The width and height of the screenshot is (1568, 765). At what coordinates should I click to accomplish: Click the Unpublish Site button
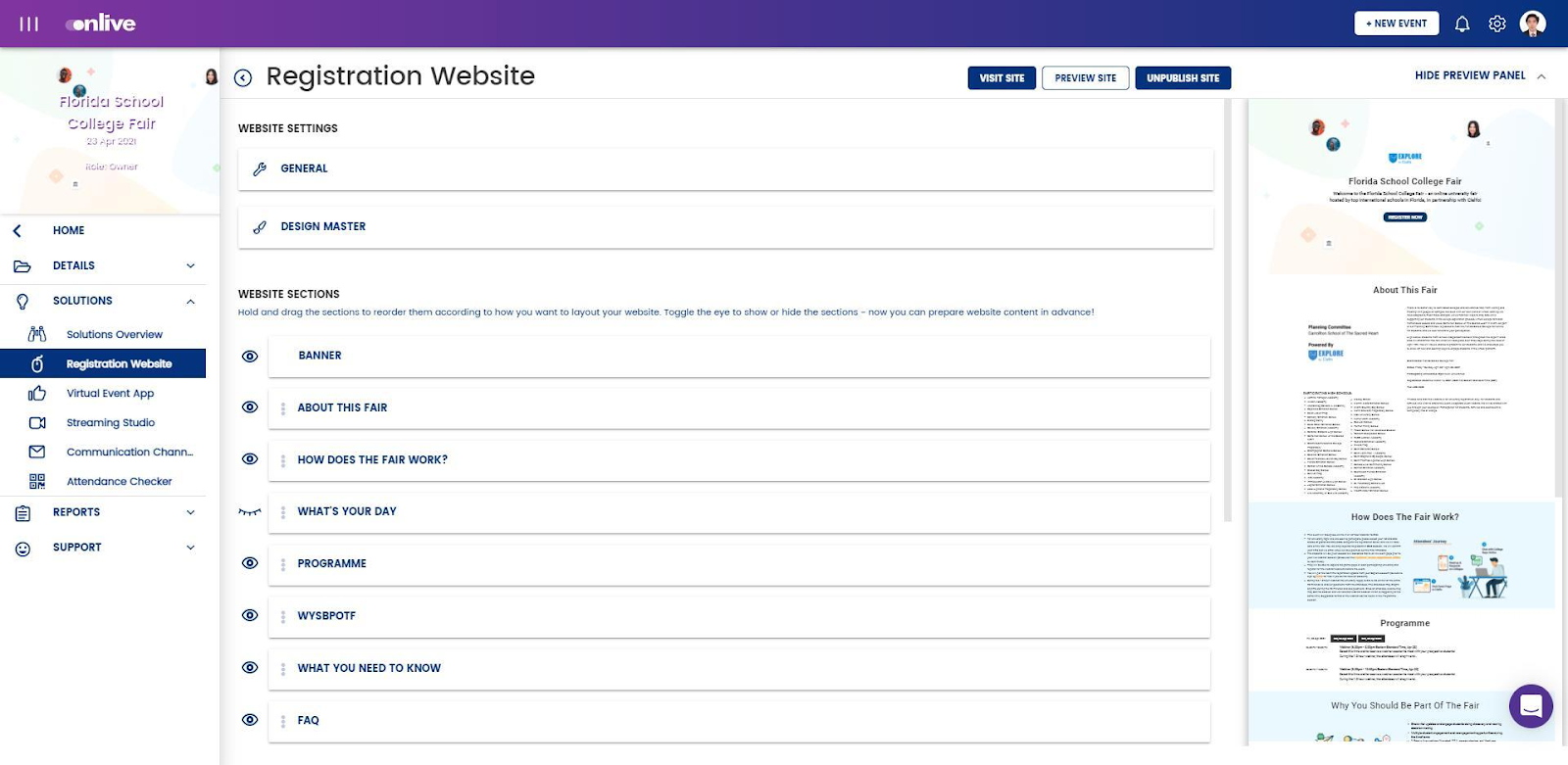coord(1183,78)
